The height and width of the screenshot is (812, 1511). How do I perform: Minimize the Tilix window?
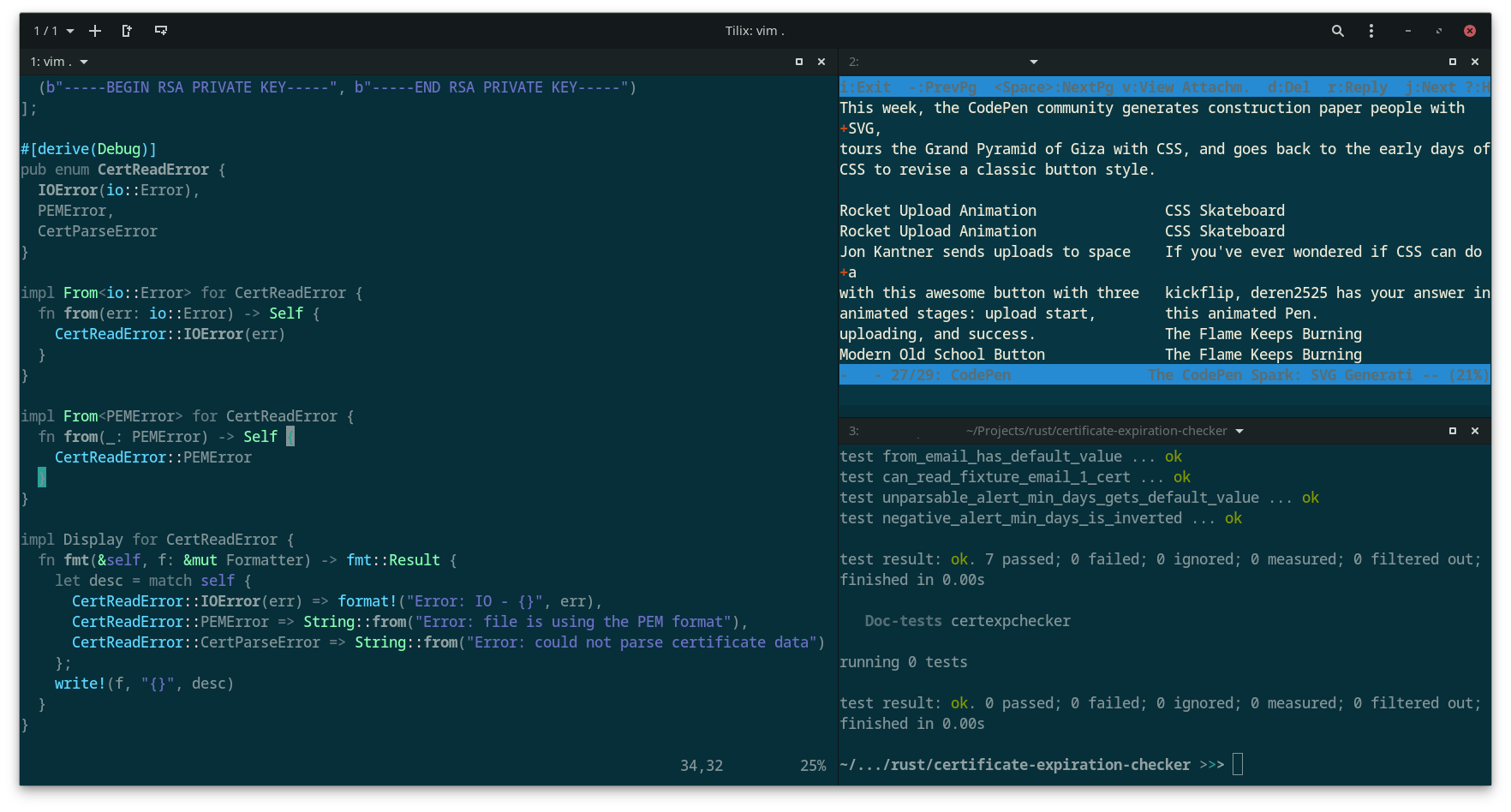coord(1407,31)
